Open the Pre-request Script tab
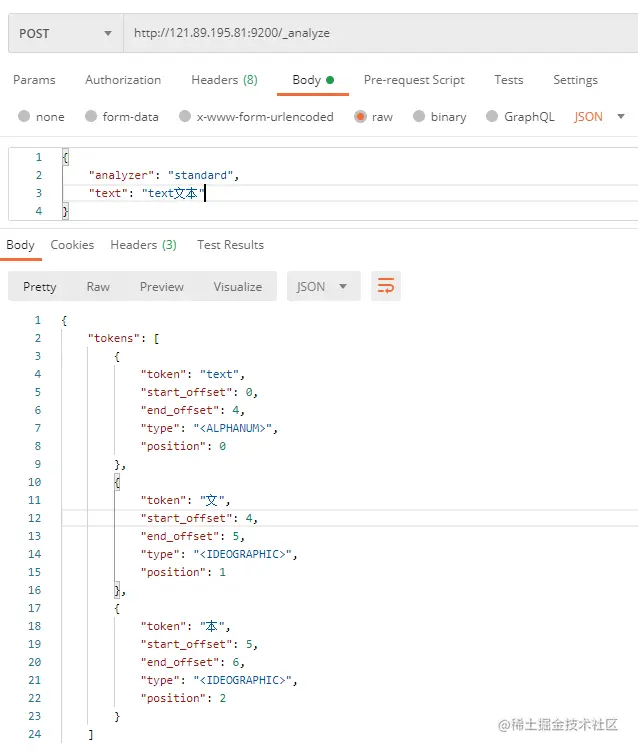Screen dimensions: 638x752 (414, 80)
